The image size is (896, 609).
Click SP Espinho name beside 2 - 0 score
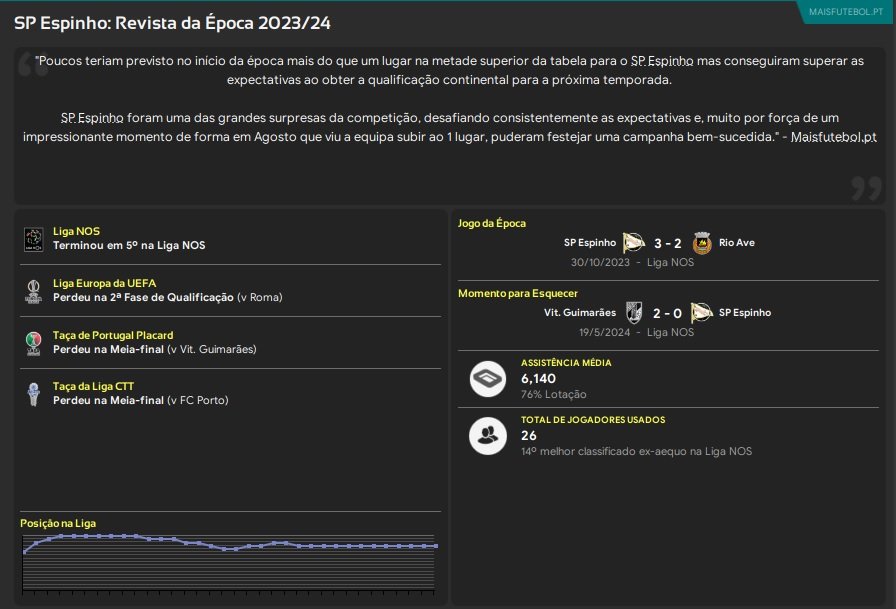(x=745, y=312)
